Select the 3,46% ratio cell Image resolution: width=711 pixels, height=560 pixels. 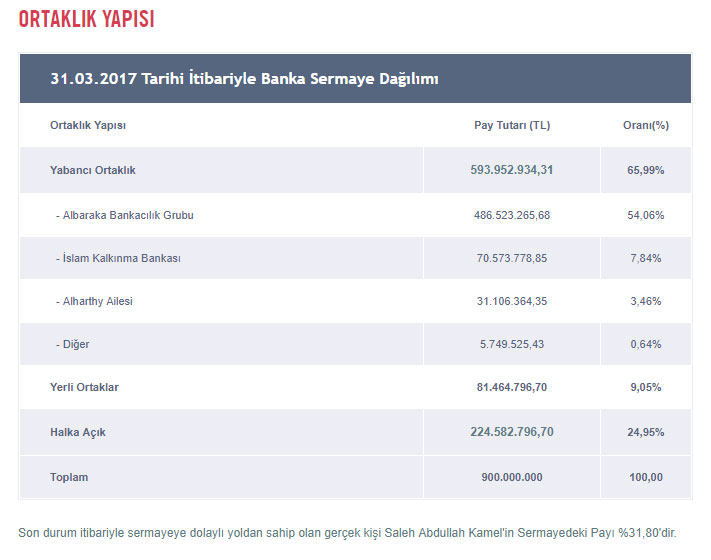pyautogui.click(x=646, y=301)
